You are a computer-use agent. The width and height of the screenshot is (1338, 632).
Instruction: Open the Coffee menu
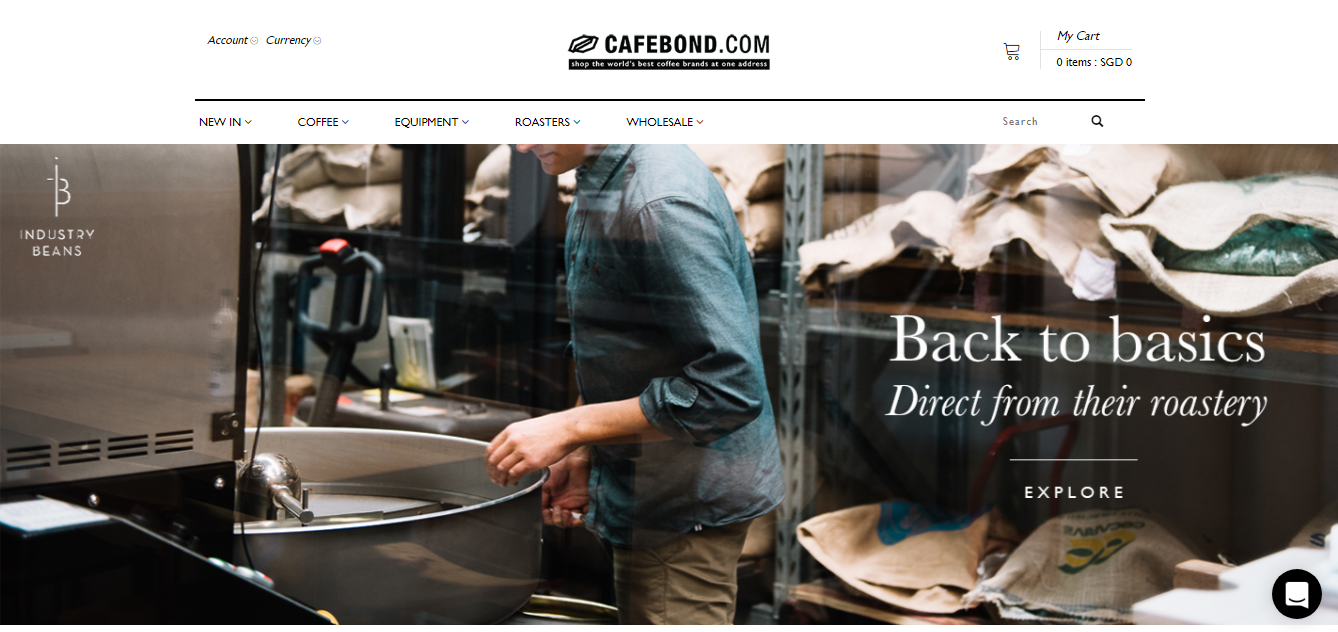point(323,122)
